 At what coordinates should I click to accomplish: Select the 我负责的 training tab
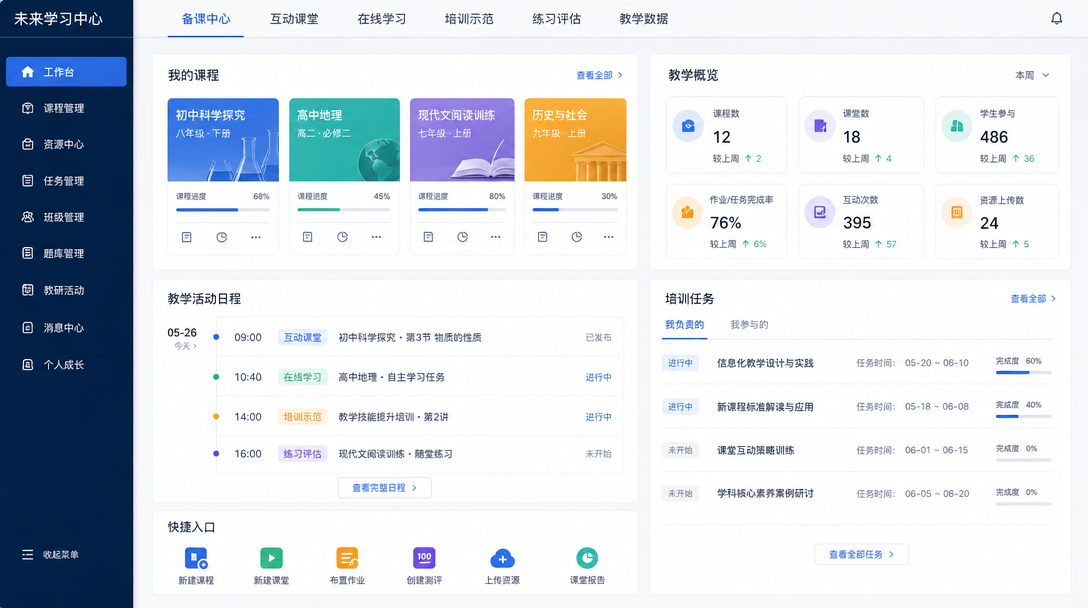pyautogui.click(x=684, y=324)
